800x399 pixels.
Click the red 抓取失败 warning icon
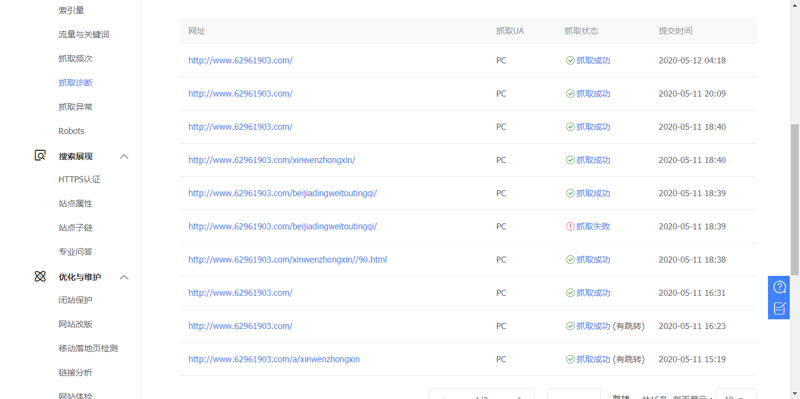tap(570, 227)
